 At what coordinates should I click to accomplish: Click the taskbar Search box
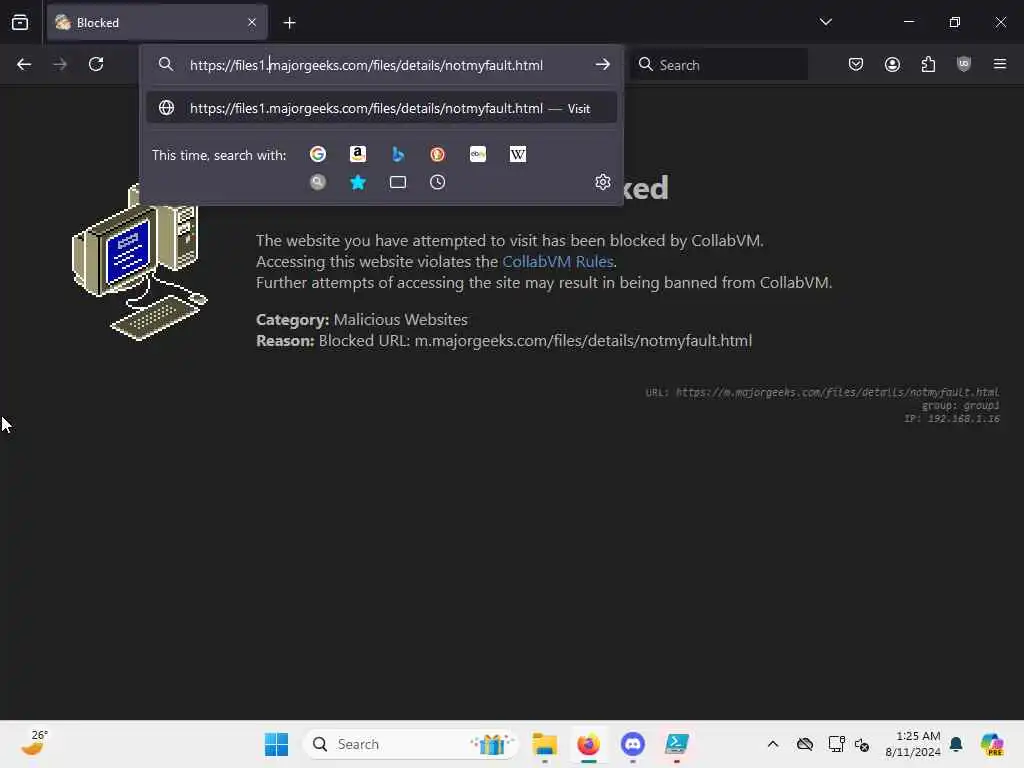(411, 744)
